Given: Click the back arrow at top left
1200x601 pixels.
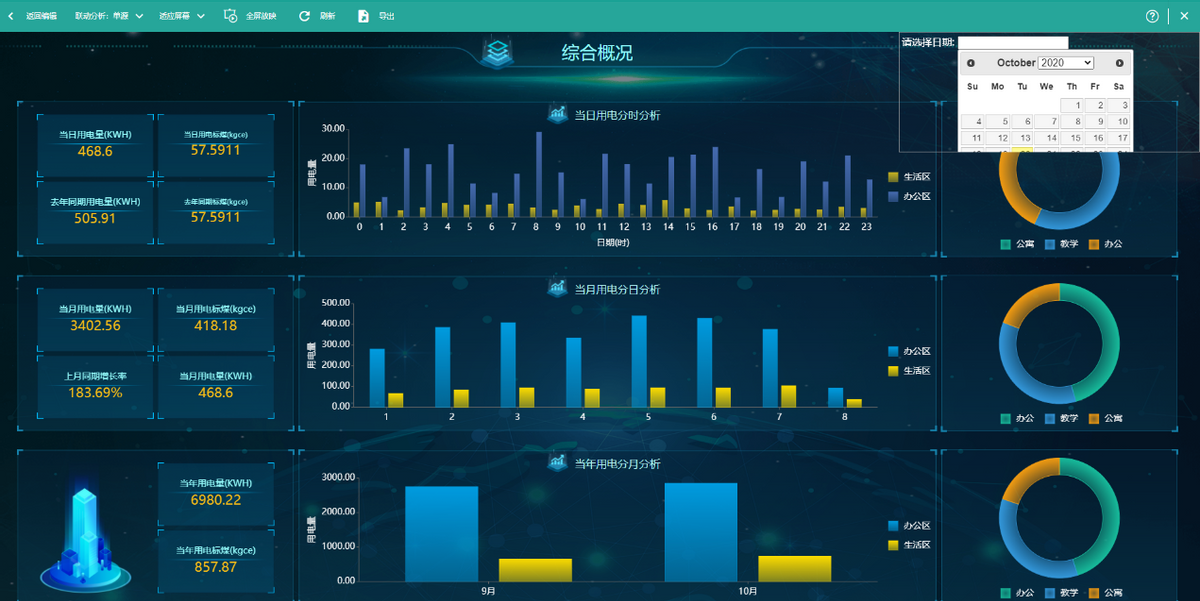Looking at the screenshot, I should 10,15.
